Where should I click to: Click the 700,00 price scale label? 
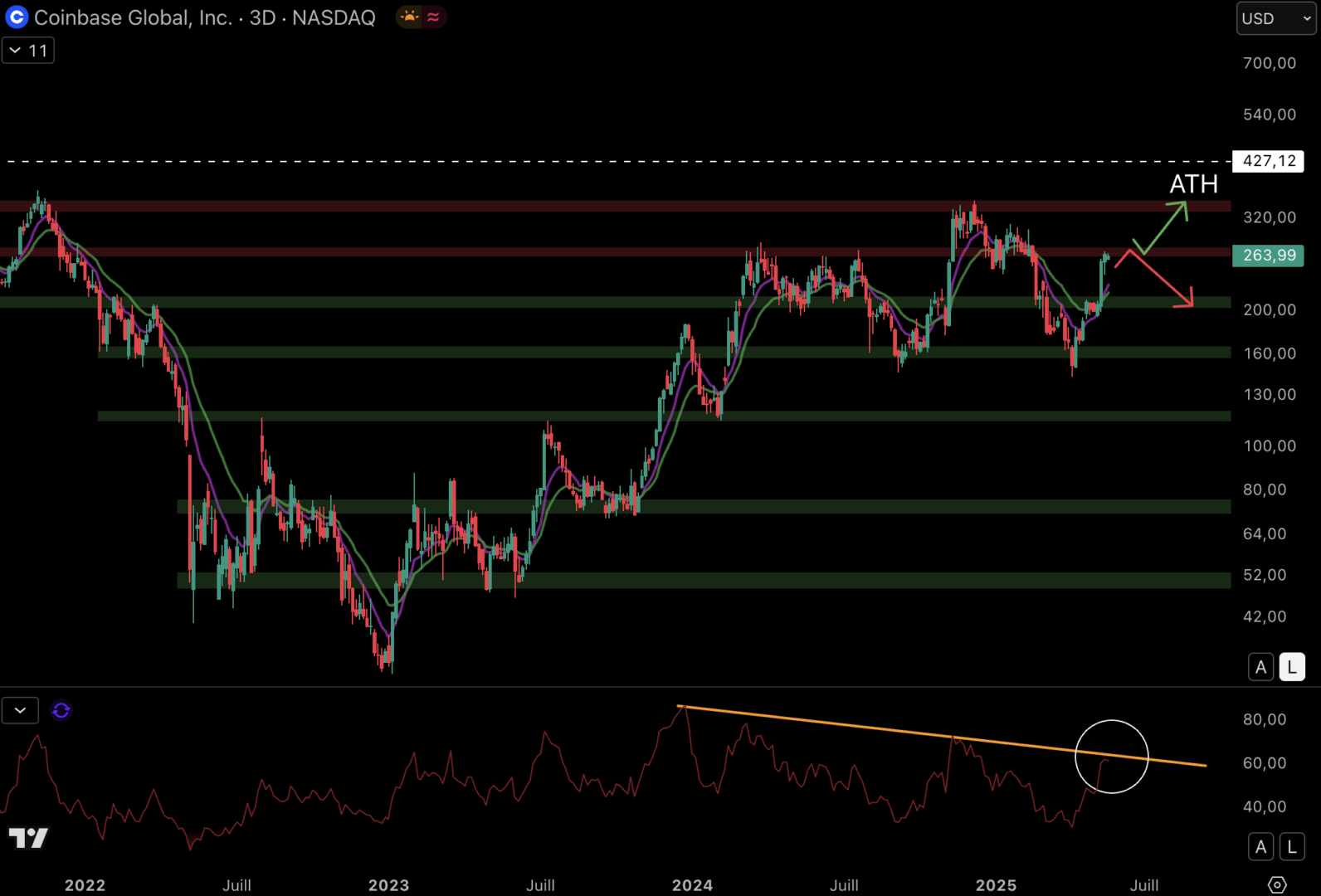coord(1270,63)
